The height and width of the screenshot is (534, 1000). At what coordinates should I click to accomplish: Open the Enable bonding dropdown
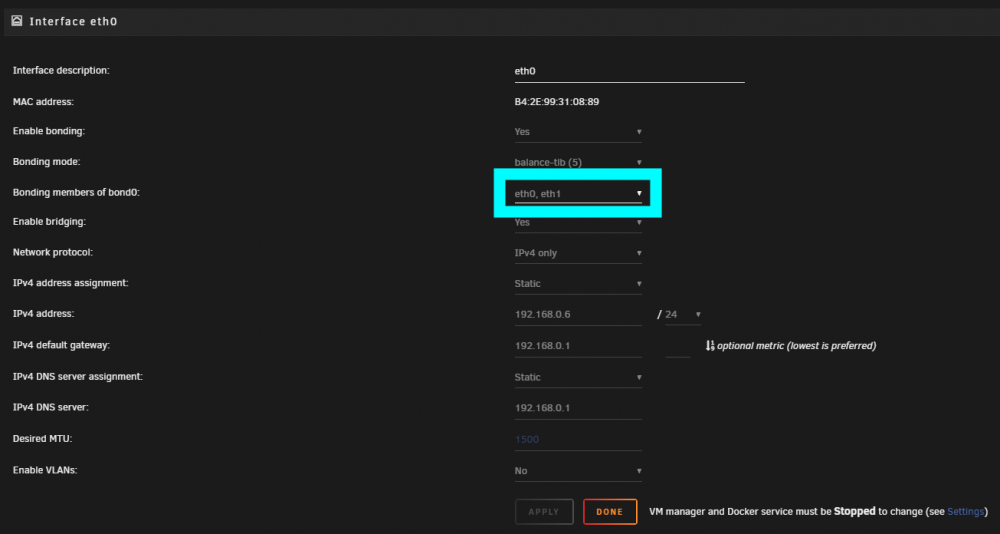578,131
